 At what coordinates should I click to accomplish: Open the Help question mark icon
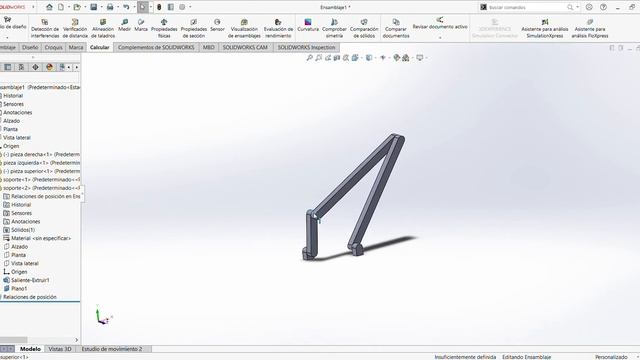point(603,7)
